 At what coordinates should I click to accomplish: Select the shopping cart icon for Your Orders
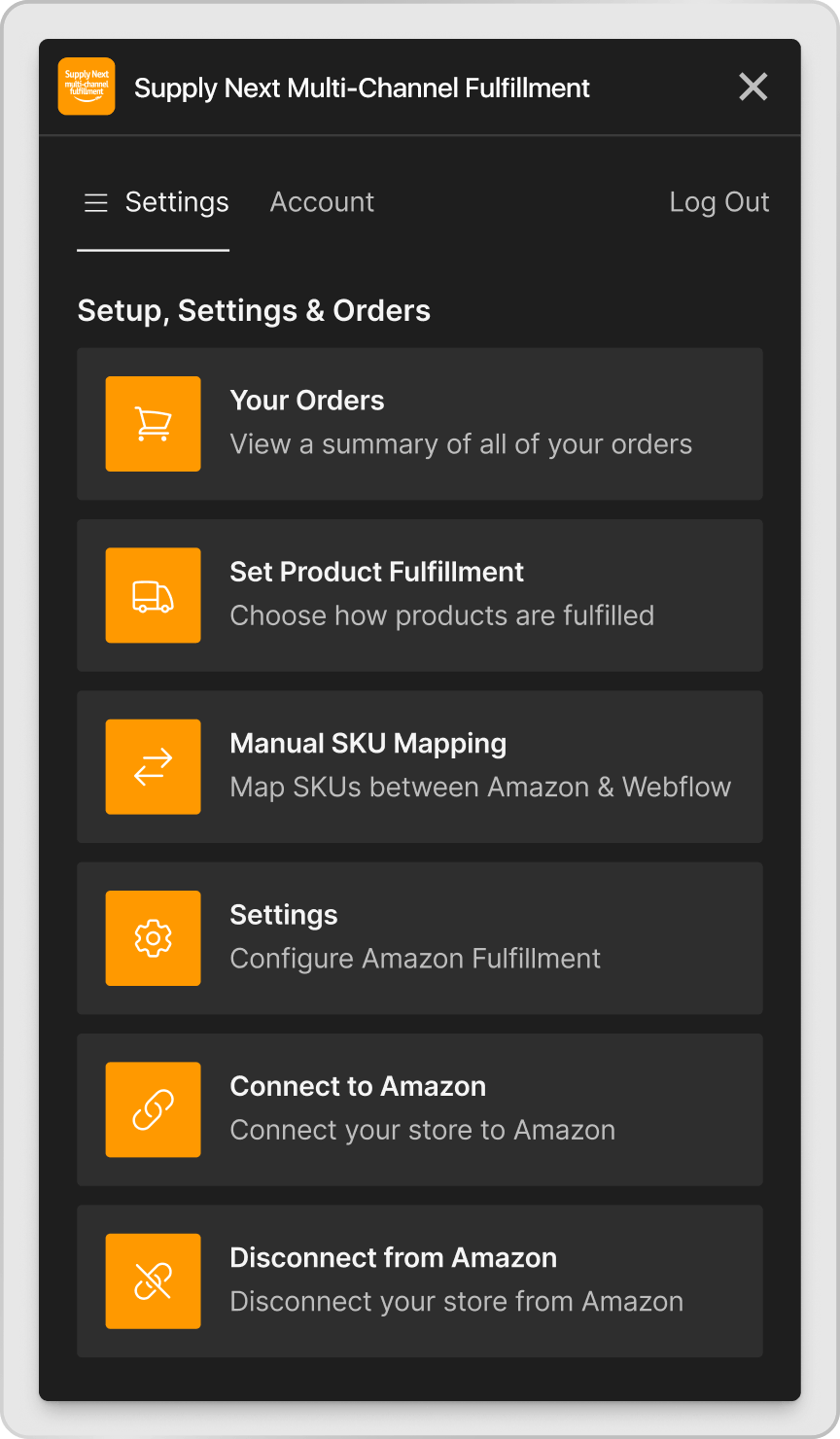153,424
